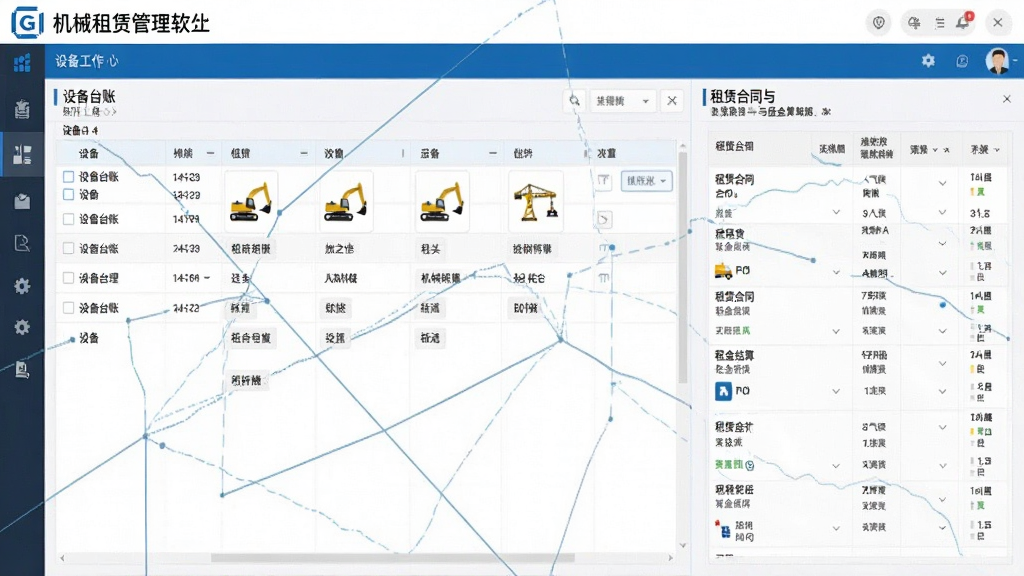Expand the chevron beside the truck PO entry
1024x576 pixels.
click(836, 272)
